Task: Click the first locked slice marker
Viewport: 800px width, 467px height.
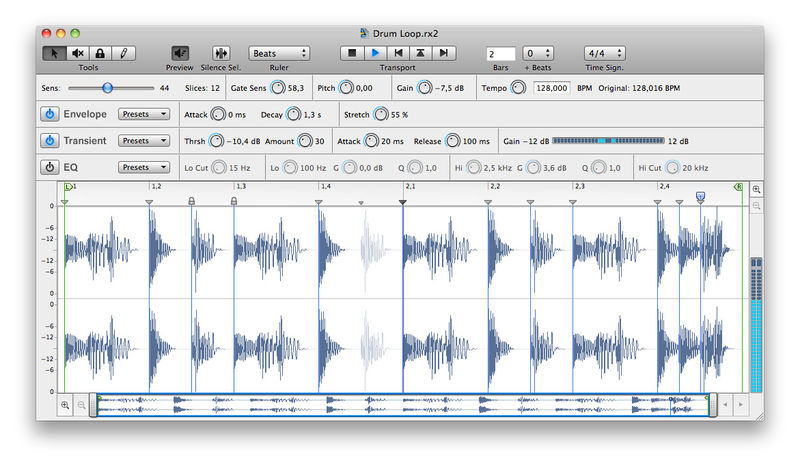Action: (x=191, y=201)
